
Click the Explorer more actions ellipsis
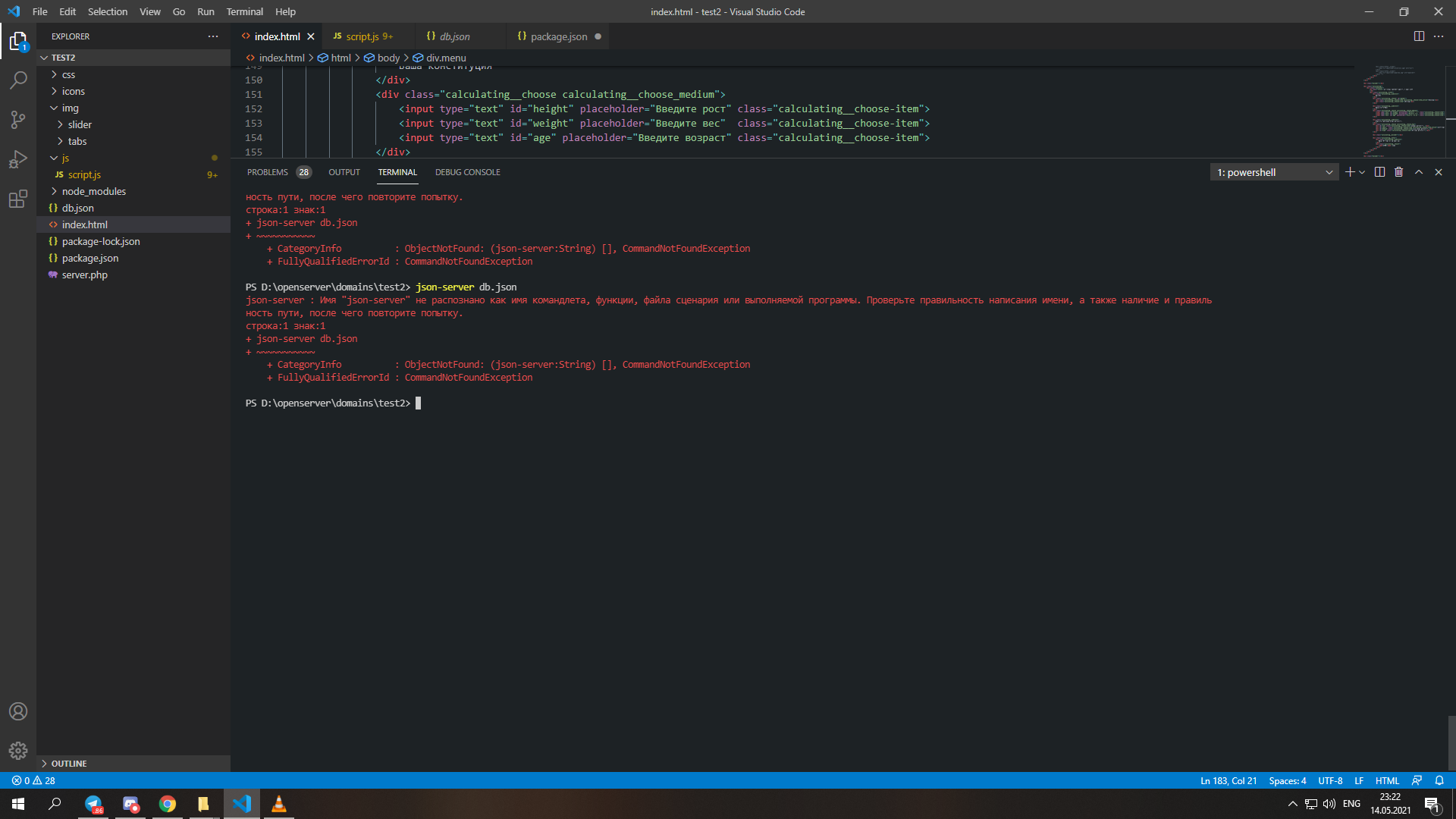pyautogui.click(x=213, y=36)
